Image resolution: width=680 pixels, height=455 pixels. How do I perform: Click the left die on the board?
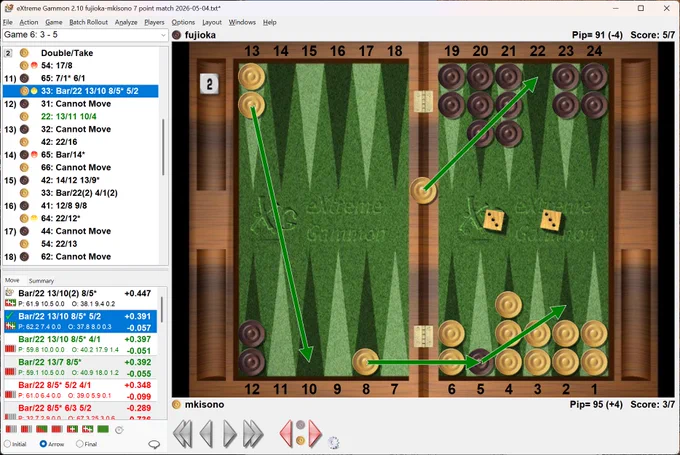pyautogui.click(x=494, y=219)
